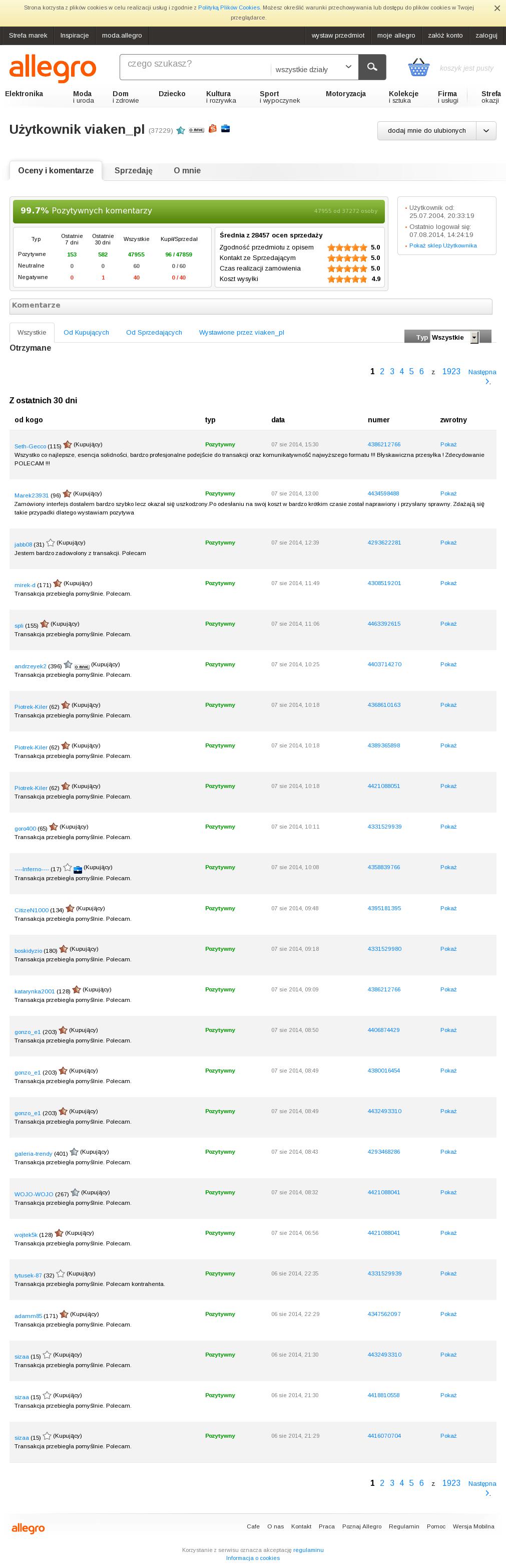Click the search magnifier button
This screenshot has height=1568, width=506.
coord(372,67)
